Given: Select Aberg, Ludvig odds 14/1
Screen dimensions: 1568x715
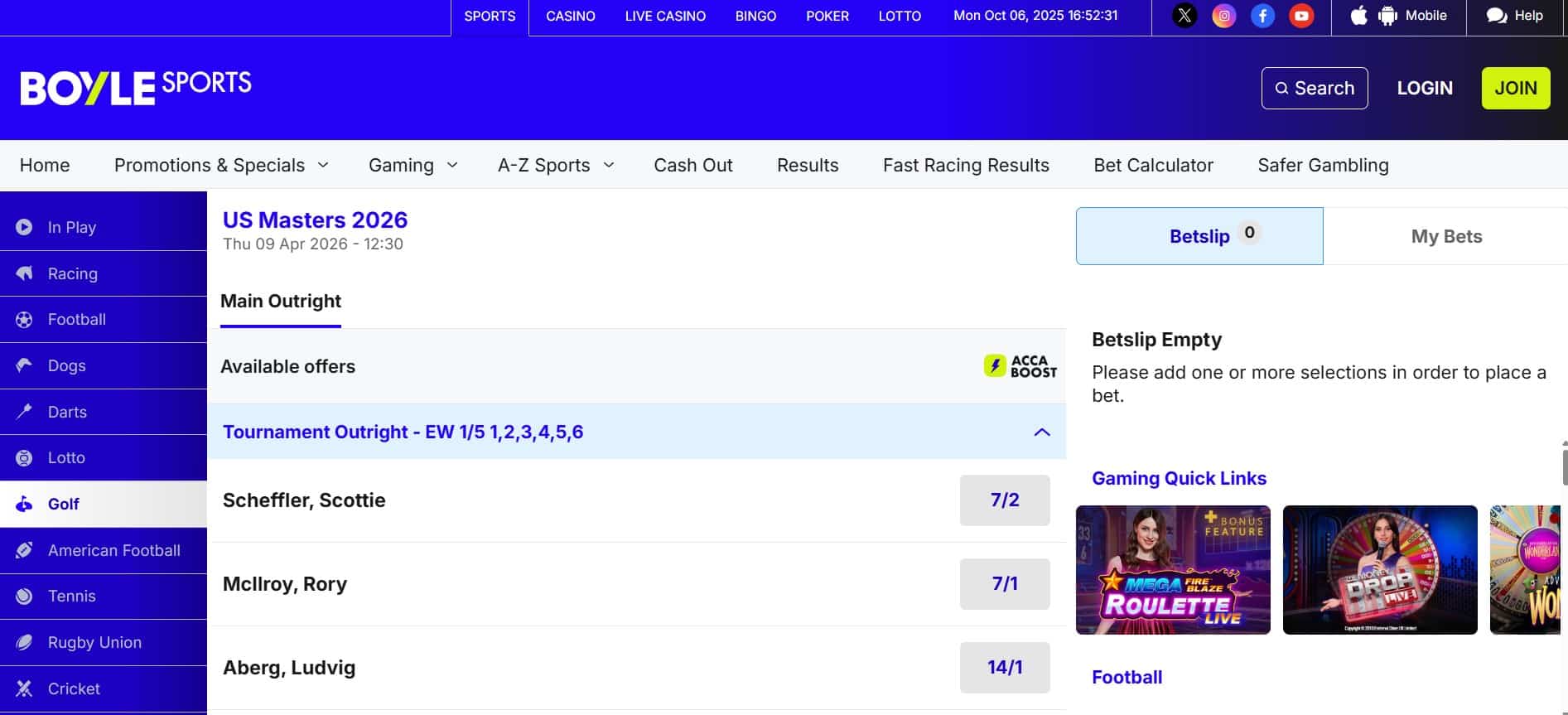Looking at the screenshot, I should click(x=1004, y=668).
